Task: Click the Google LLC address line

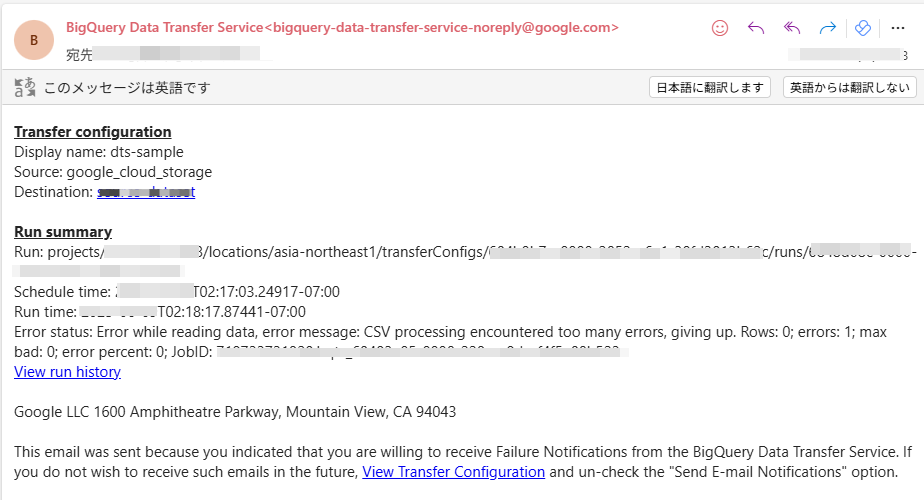Action: pos(235,412)
